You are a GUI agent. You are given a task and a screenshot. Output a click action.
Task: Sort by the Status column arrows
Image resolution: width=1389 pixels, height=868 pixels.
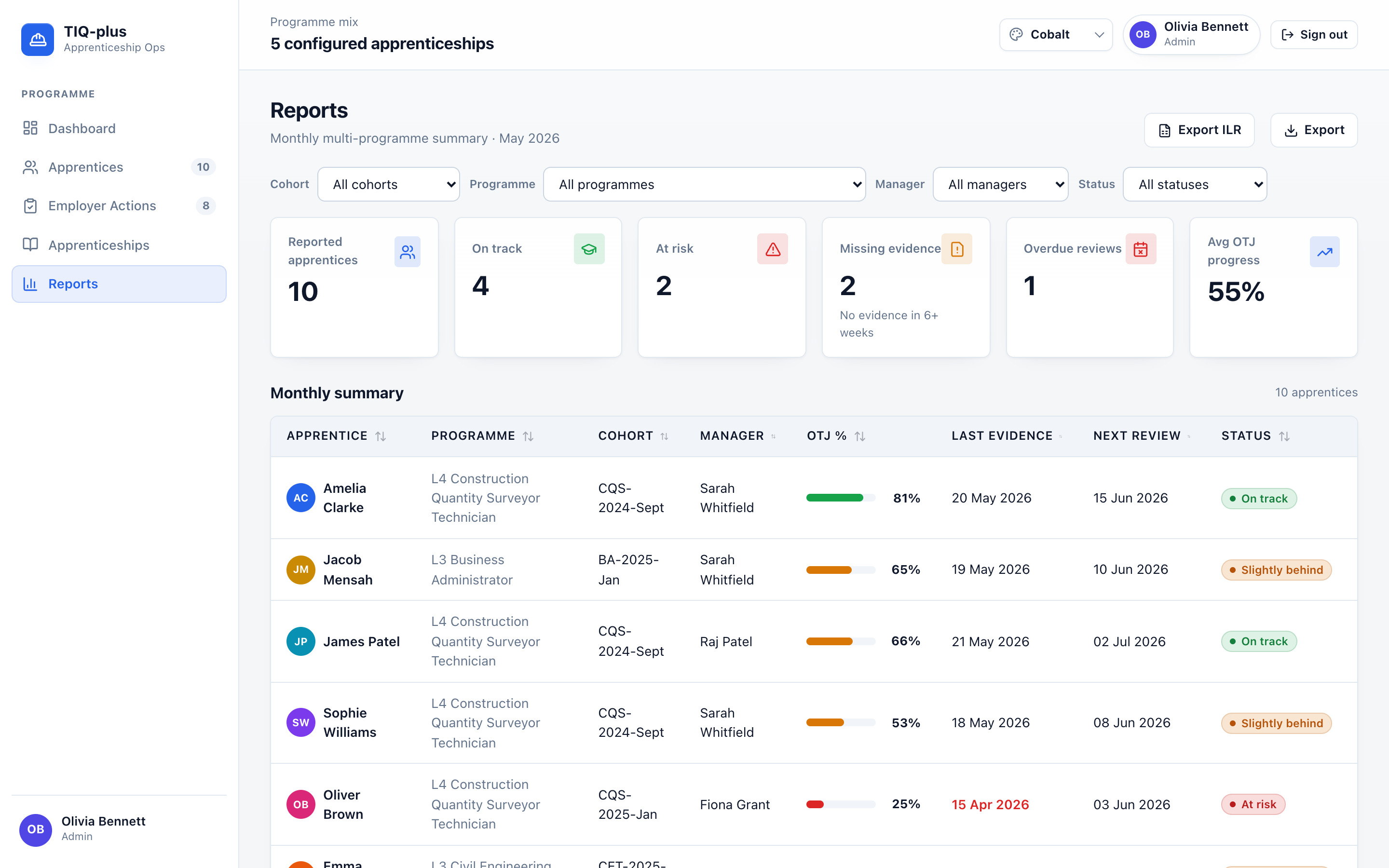coord(1284,436)
